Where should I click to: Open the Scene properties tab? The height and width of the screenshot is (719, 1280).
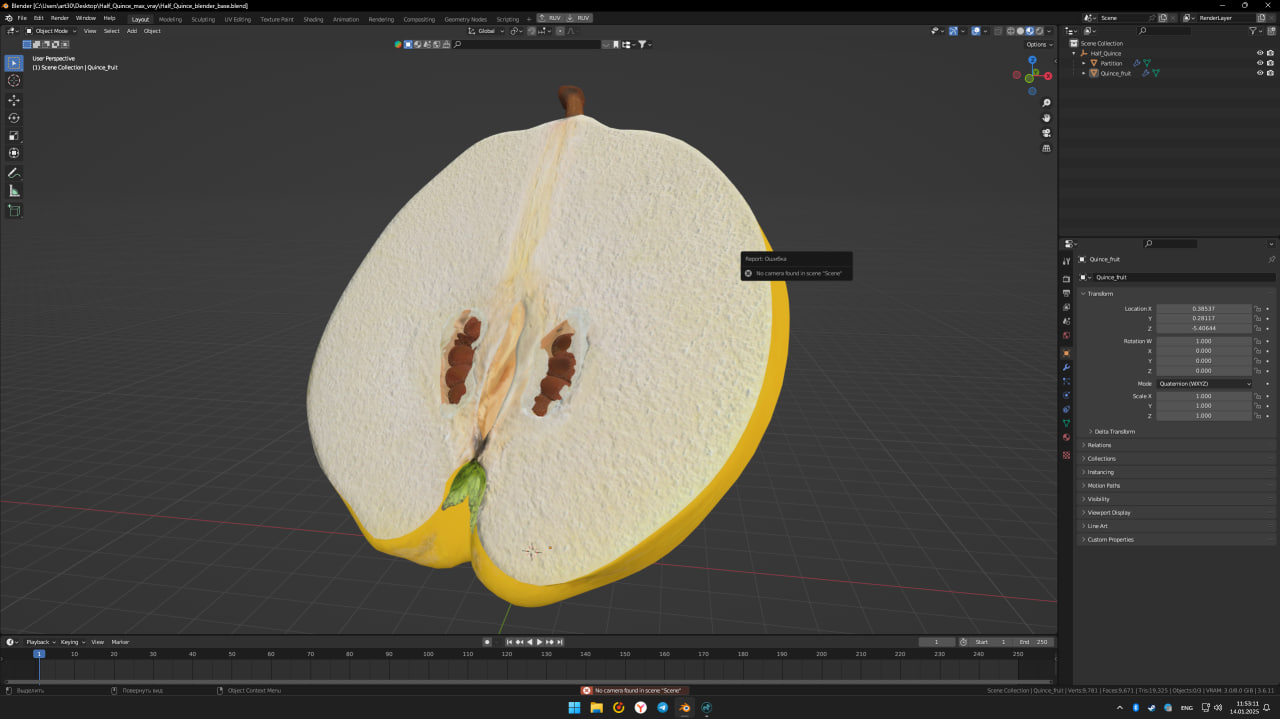point(1066,321)
